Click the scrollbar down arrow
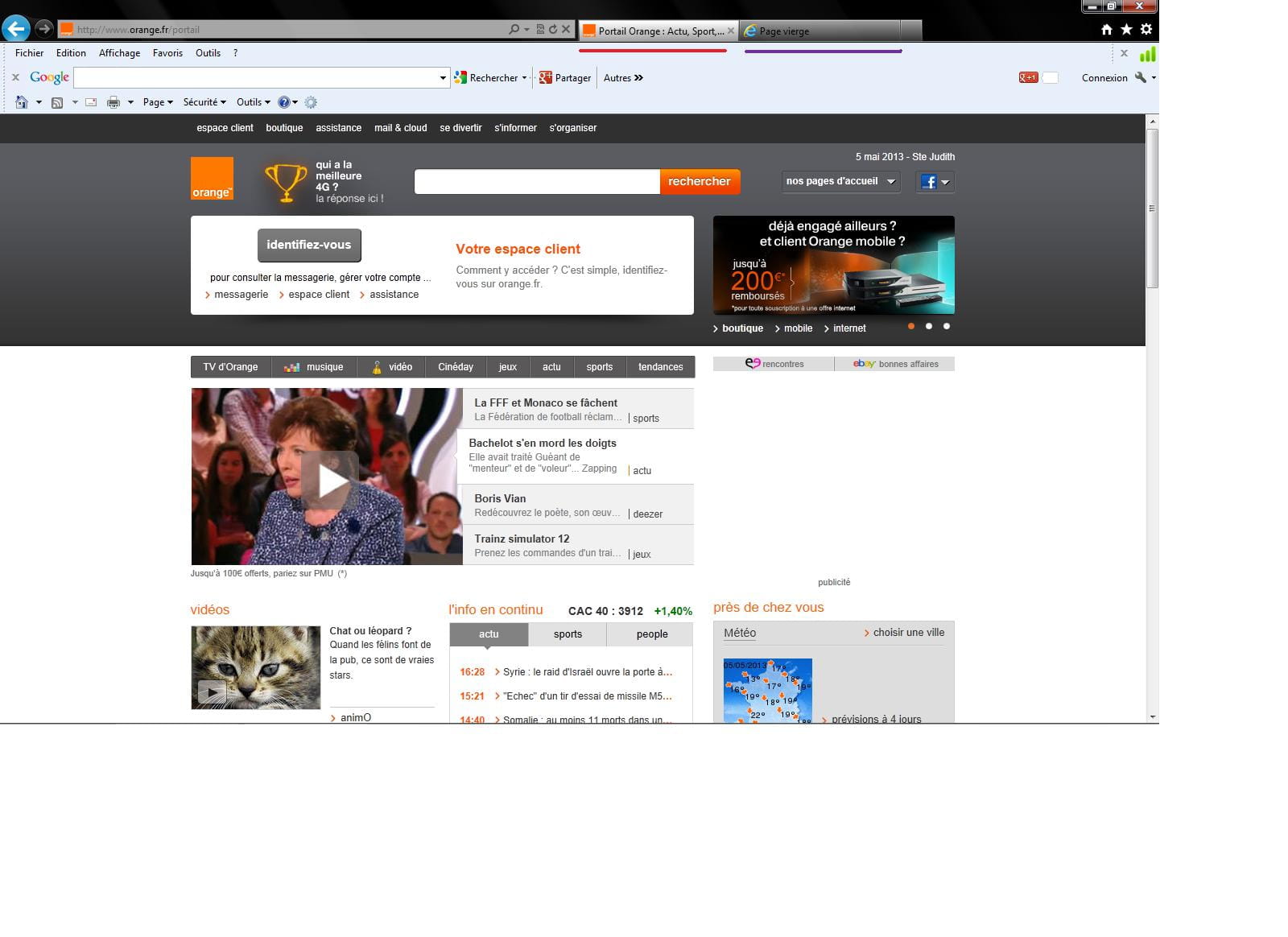The height and width of the screenshot is (937, 1288). point(1153,716)
